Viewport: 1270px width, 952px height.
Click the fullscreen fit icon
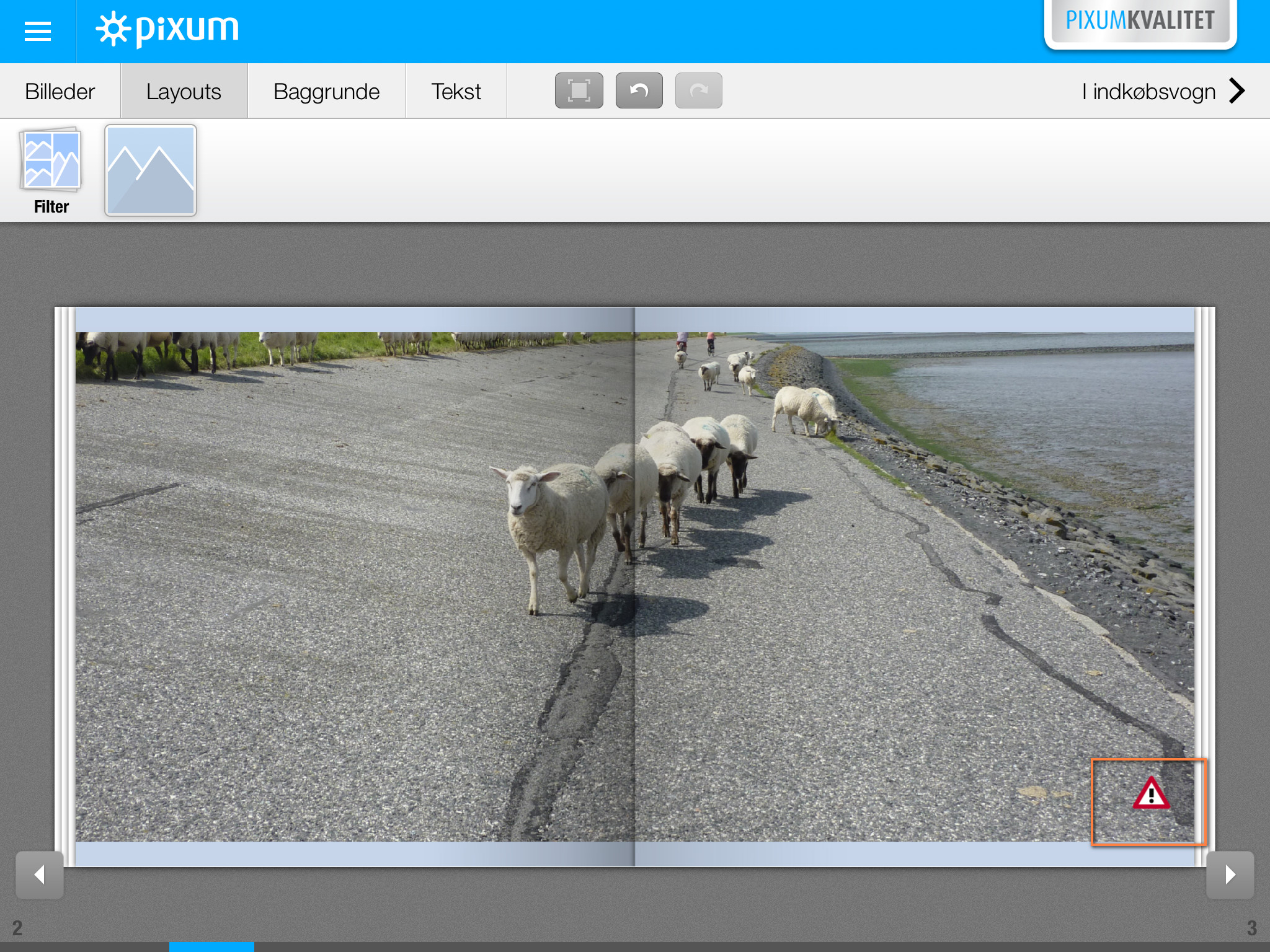579,90
